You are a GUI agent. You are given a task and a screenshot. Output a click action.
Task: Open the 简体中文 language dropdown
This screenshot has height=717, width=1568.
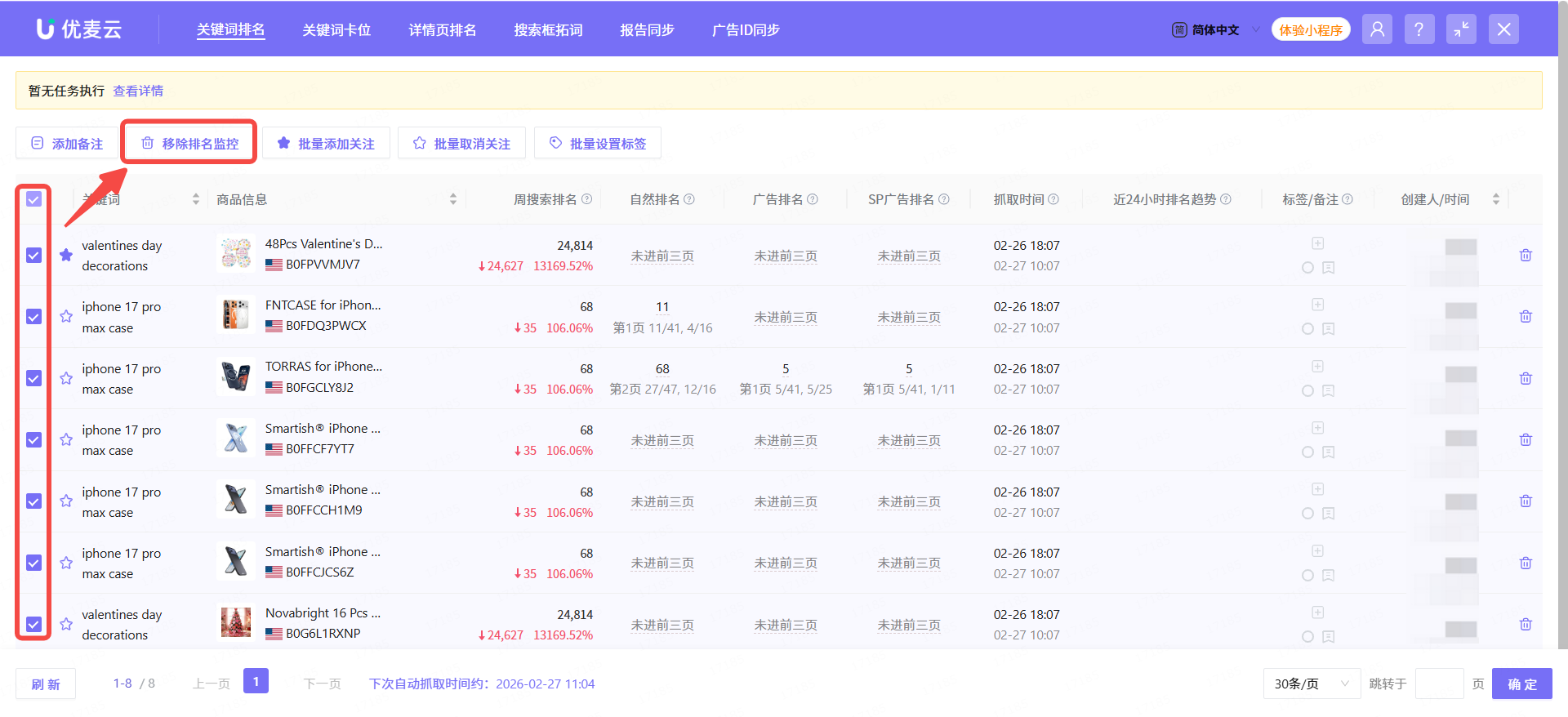(x=1216, y=30)
